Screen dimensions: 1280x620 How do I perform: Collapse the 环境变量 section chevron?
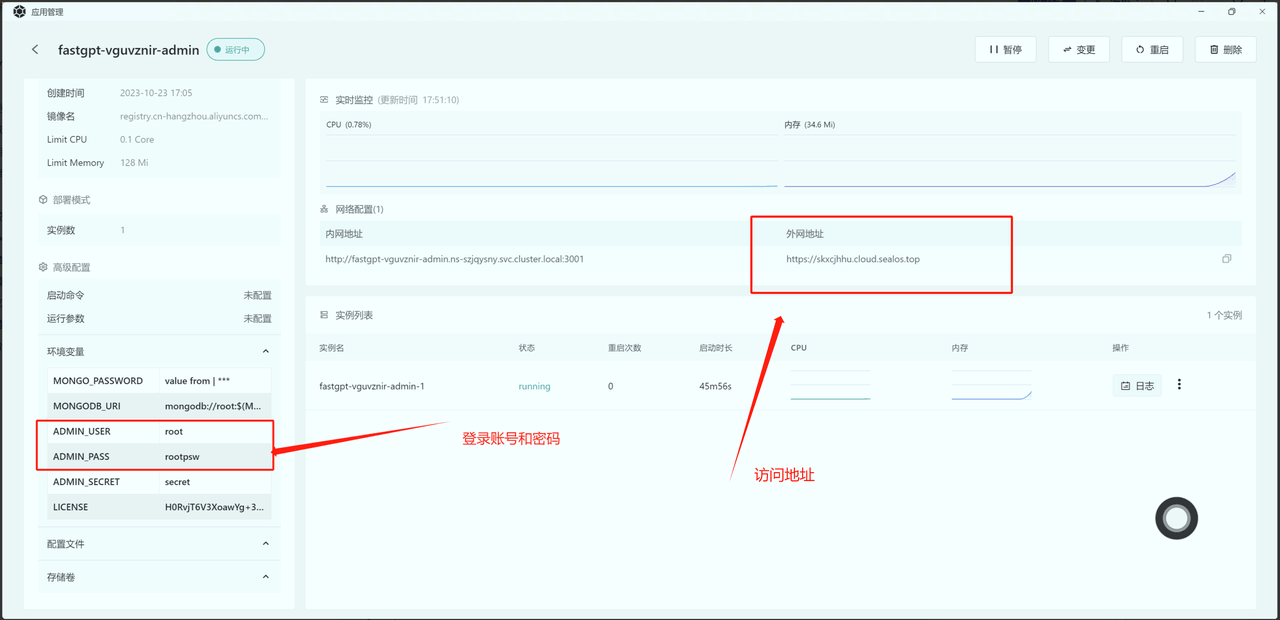pyautogui.click(x=266, y=352)
